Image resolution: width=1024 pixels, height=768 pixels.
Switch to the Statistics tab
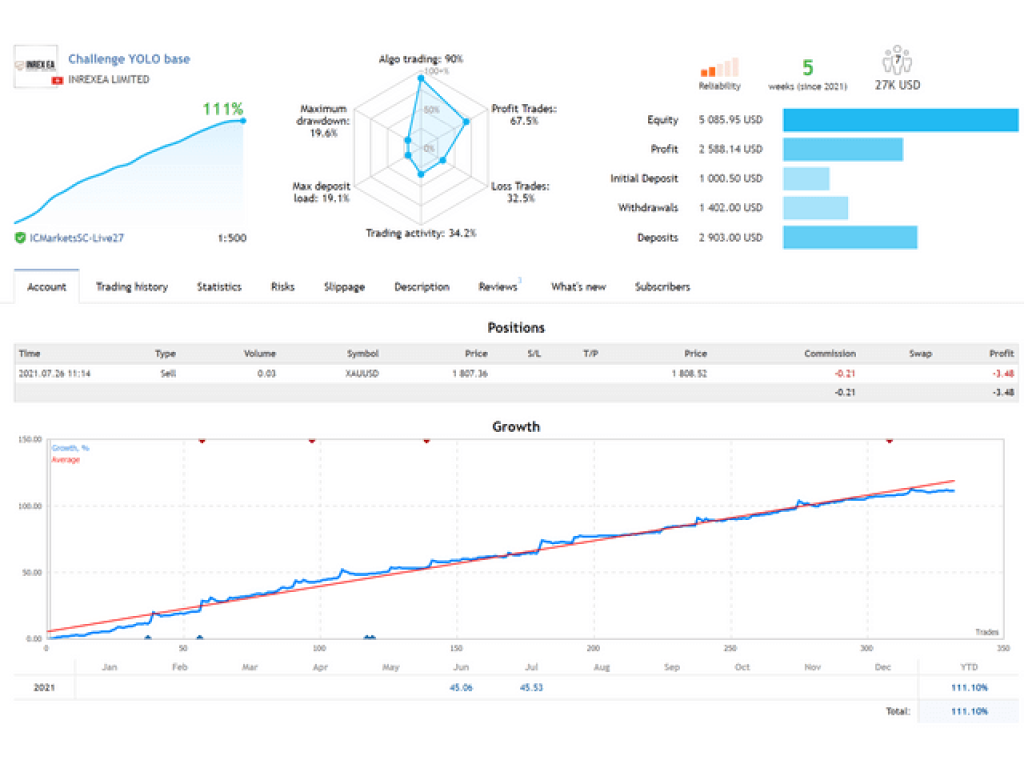[x=219, y=287]
